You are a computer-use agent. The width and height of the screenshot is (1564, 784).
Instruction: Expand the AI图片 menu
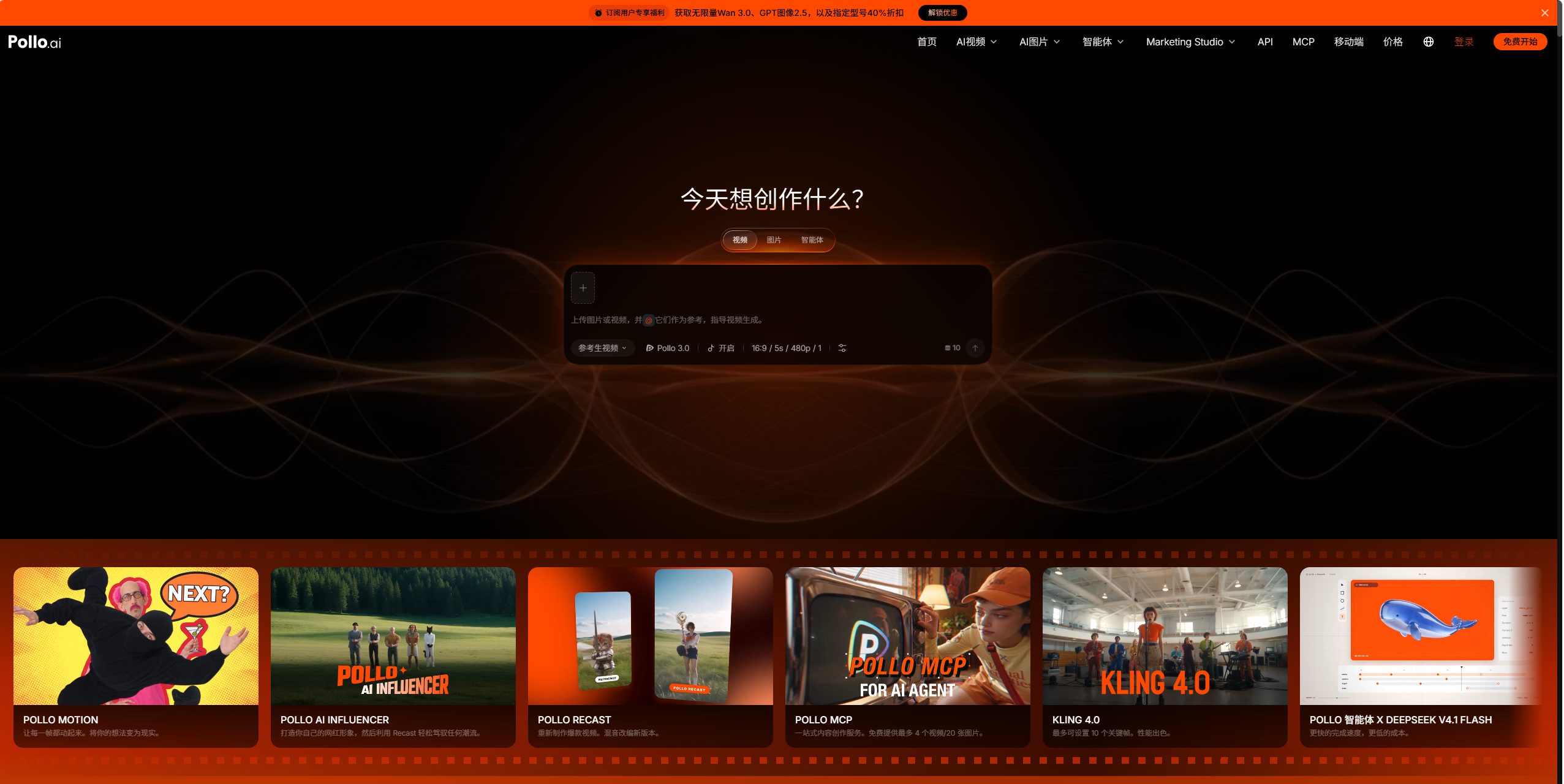coord(1039,42)
